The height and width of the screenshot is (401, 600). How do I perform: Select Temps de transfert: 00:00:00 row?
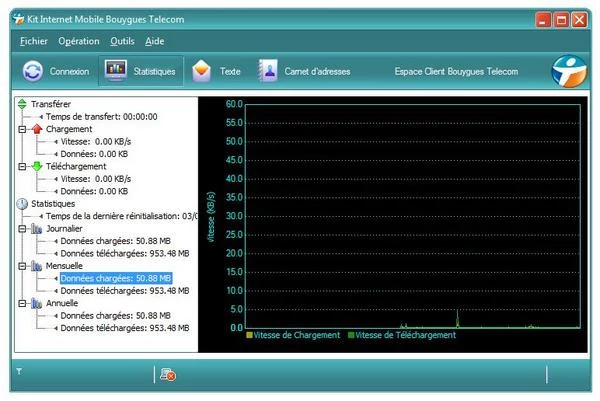click(101, 116)
